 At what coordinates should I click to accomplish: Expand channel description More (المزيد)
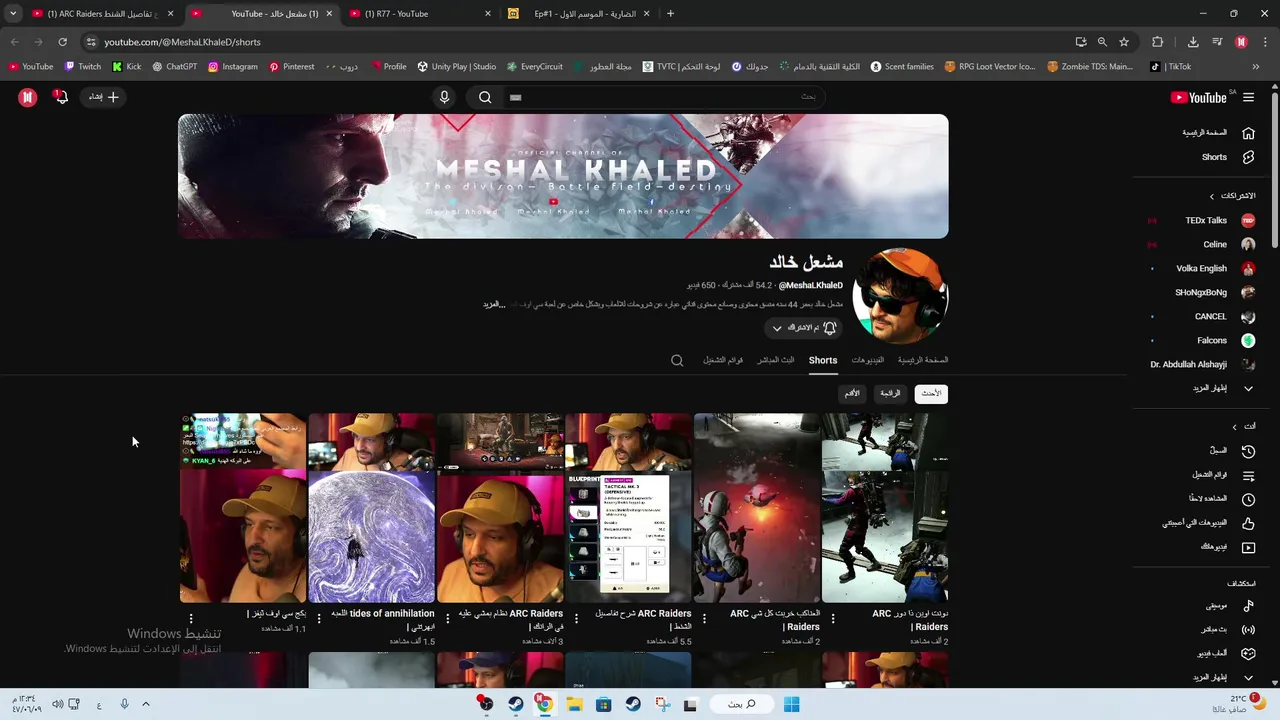494,304
